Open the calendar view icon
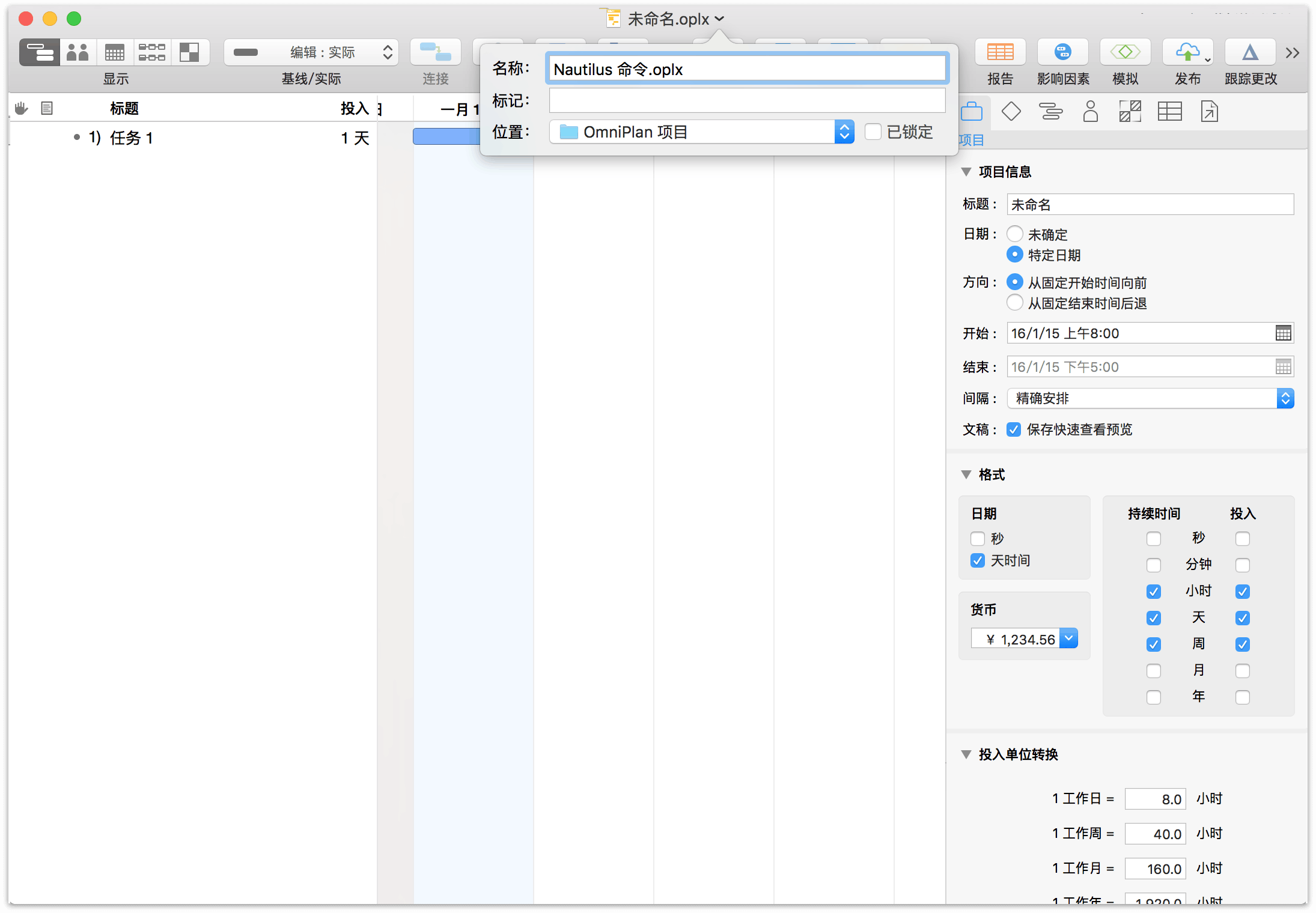Image resolution: width=1316 pixels, height=913 pixels. click(x=115, y=52)
